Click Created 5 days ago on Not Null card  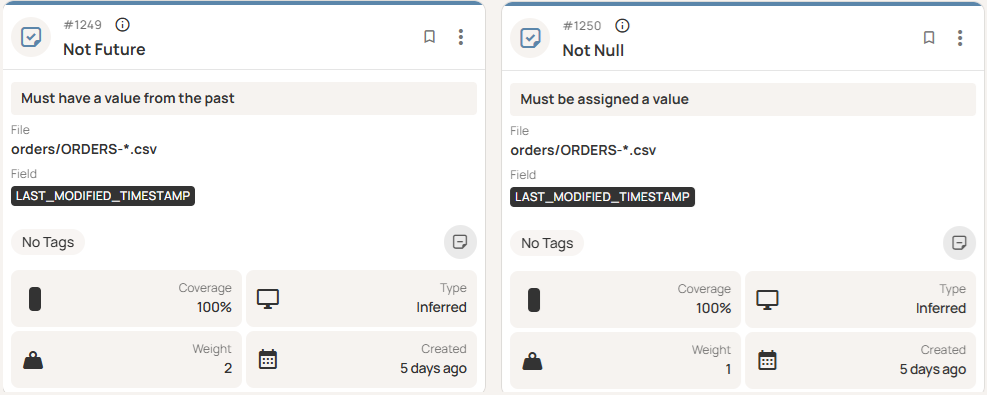(x=933, y=369)
